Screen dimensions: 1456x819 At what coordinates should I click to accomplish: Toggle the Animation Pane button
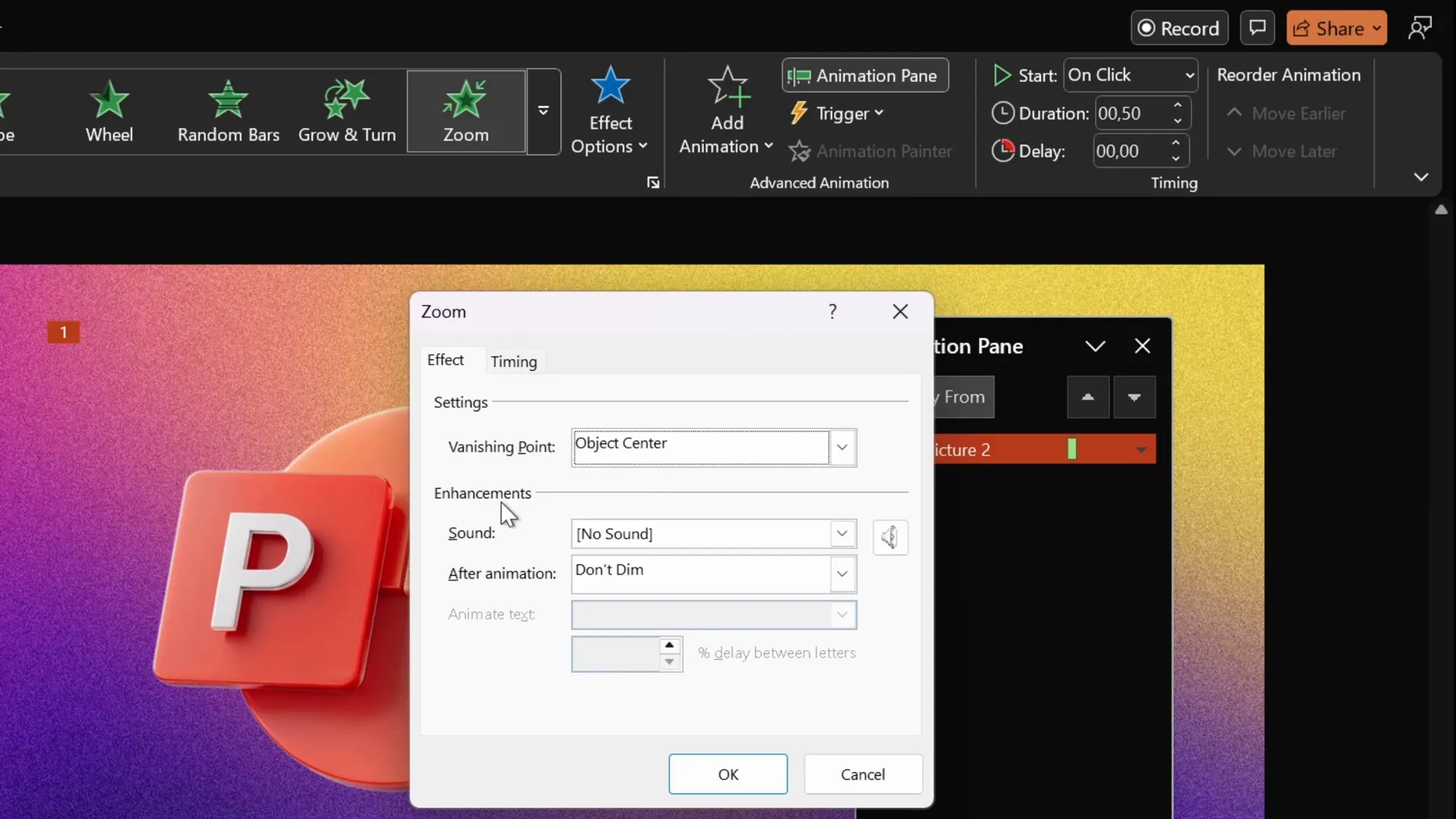865,75
